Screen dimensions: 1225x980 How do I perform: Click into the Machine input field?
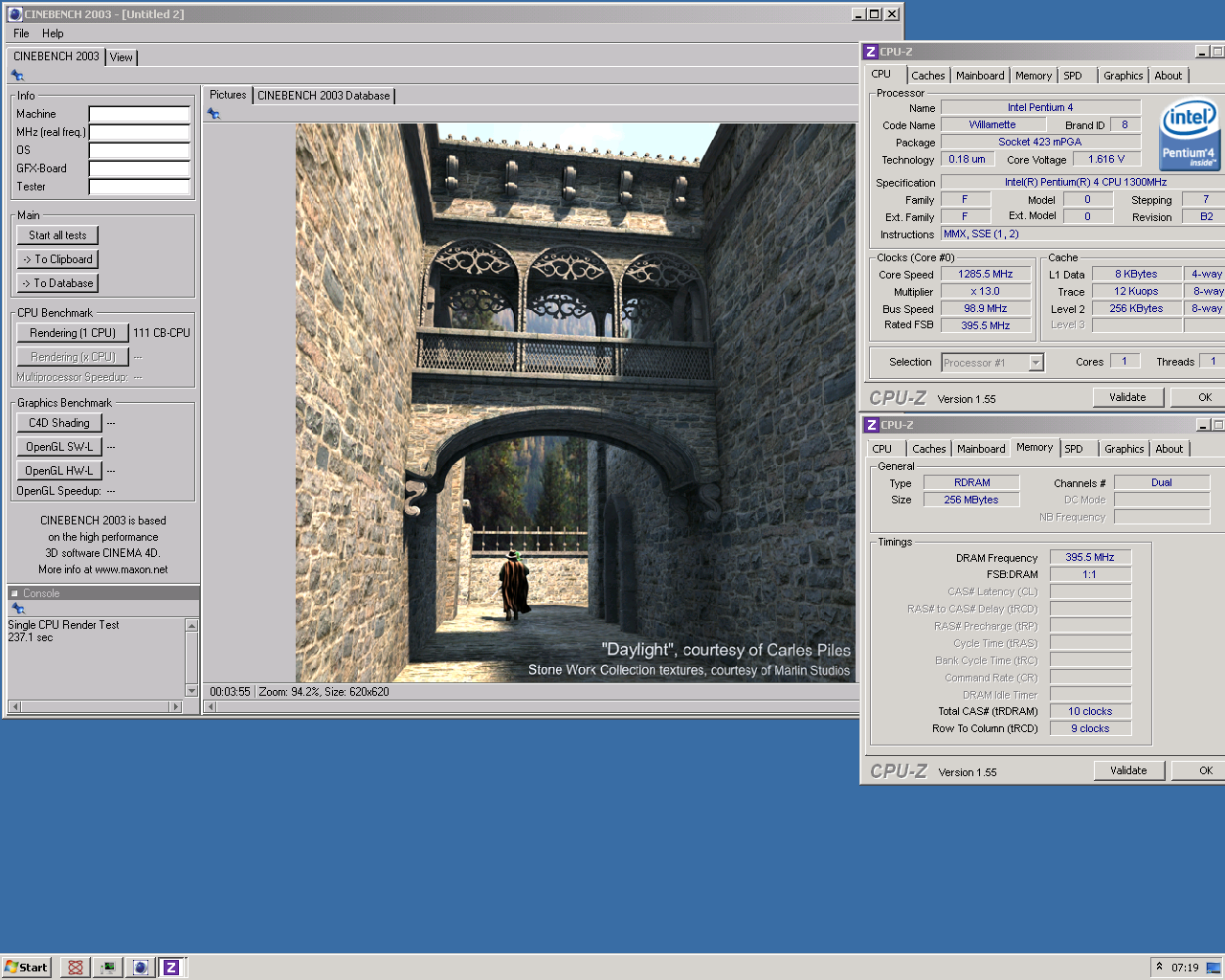pos(140,114)
